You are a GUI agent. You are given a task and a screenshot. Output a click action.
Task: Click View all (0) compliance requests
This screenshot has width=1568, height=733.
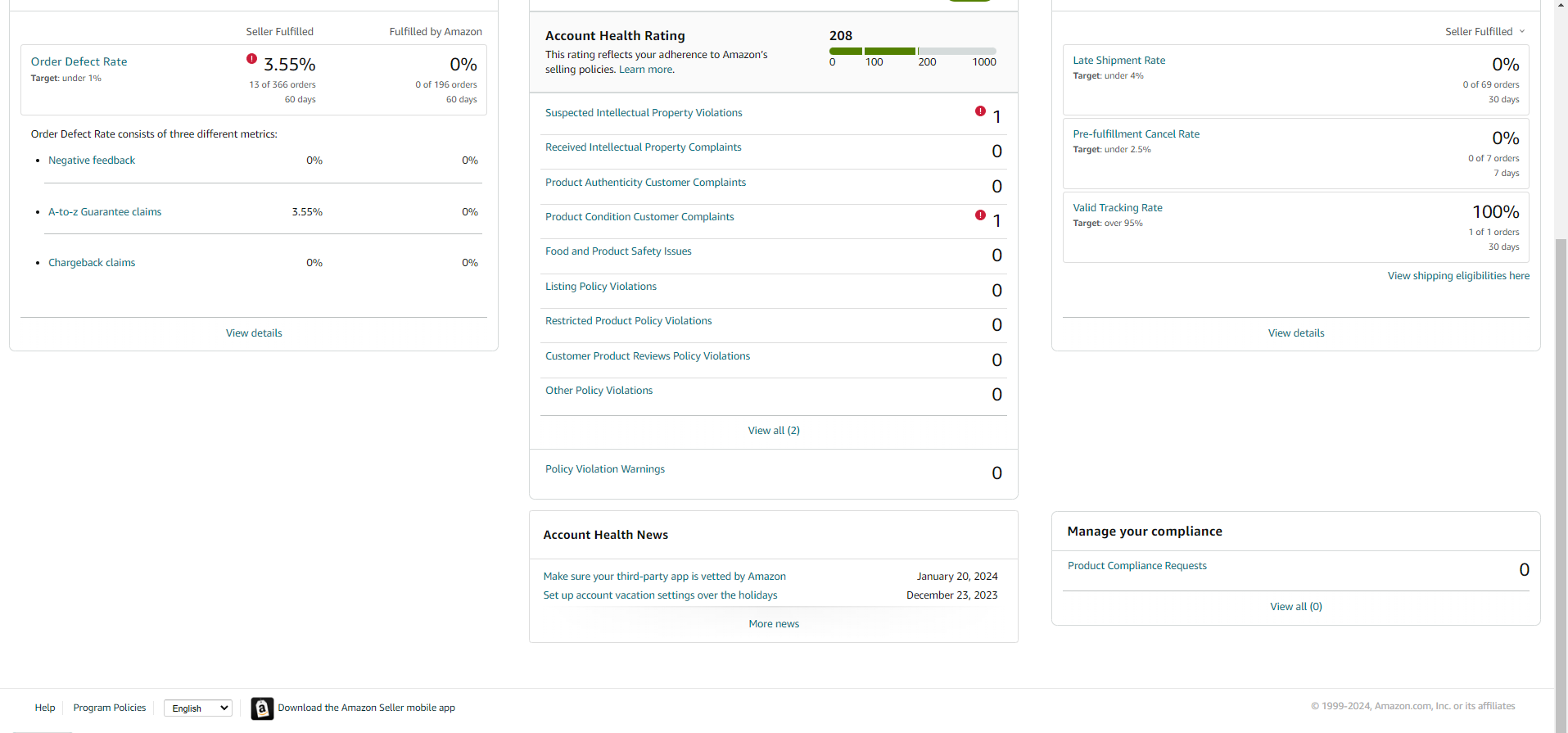coord(1296,607)
